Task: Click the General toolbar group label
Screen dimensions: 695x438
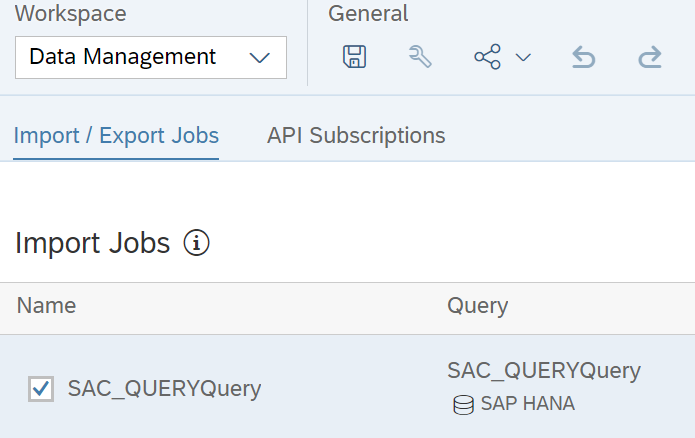Action: pos(368,13)
